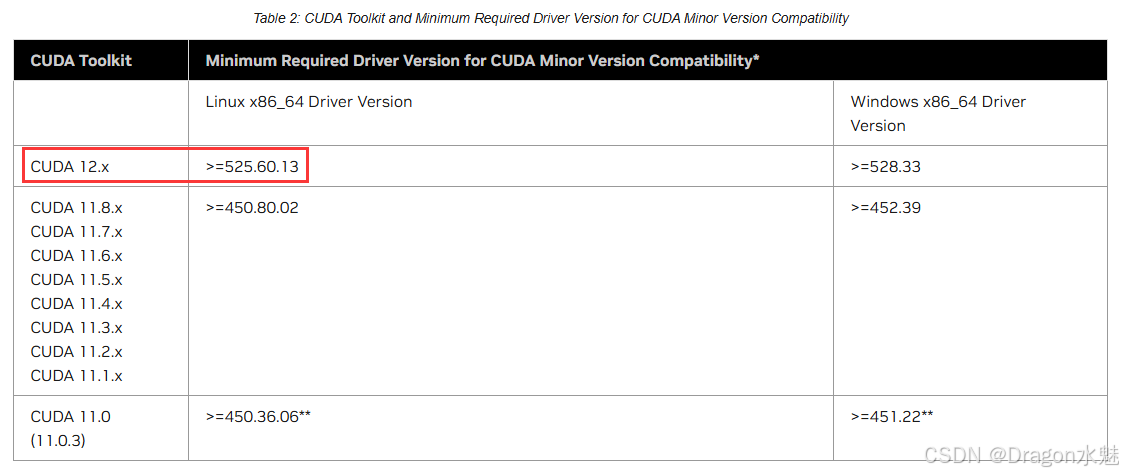Click the CUDA 11.8.x entry
The width and height of the screenshot is (1123, 475).
pyautogui.click(x=77, y=208)
